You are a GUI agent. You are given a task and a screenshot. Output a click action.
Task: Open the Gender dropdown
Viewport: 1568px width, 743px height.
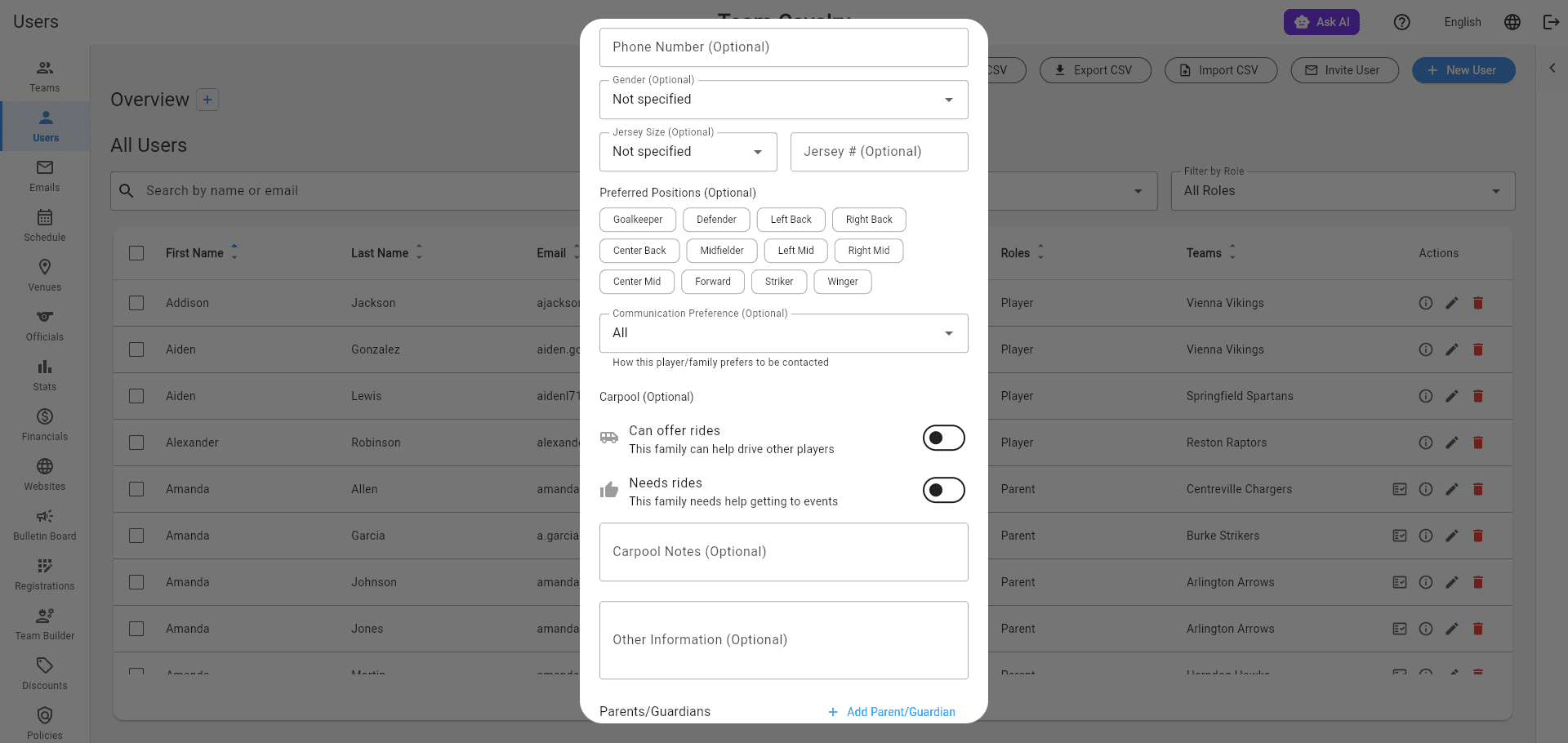click(x=784, y=100)
